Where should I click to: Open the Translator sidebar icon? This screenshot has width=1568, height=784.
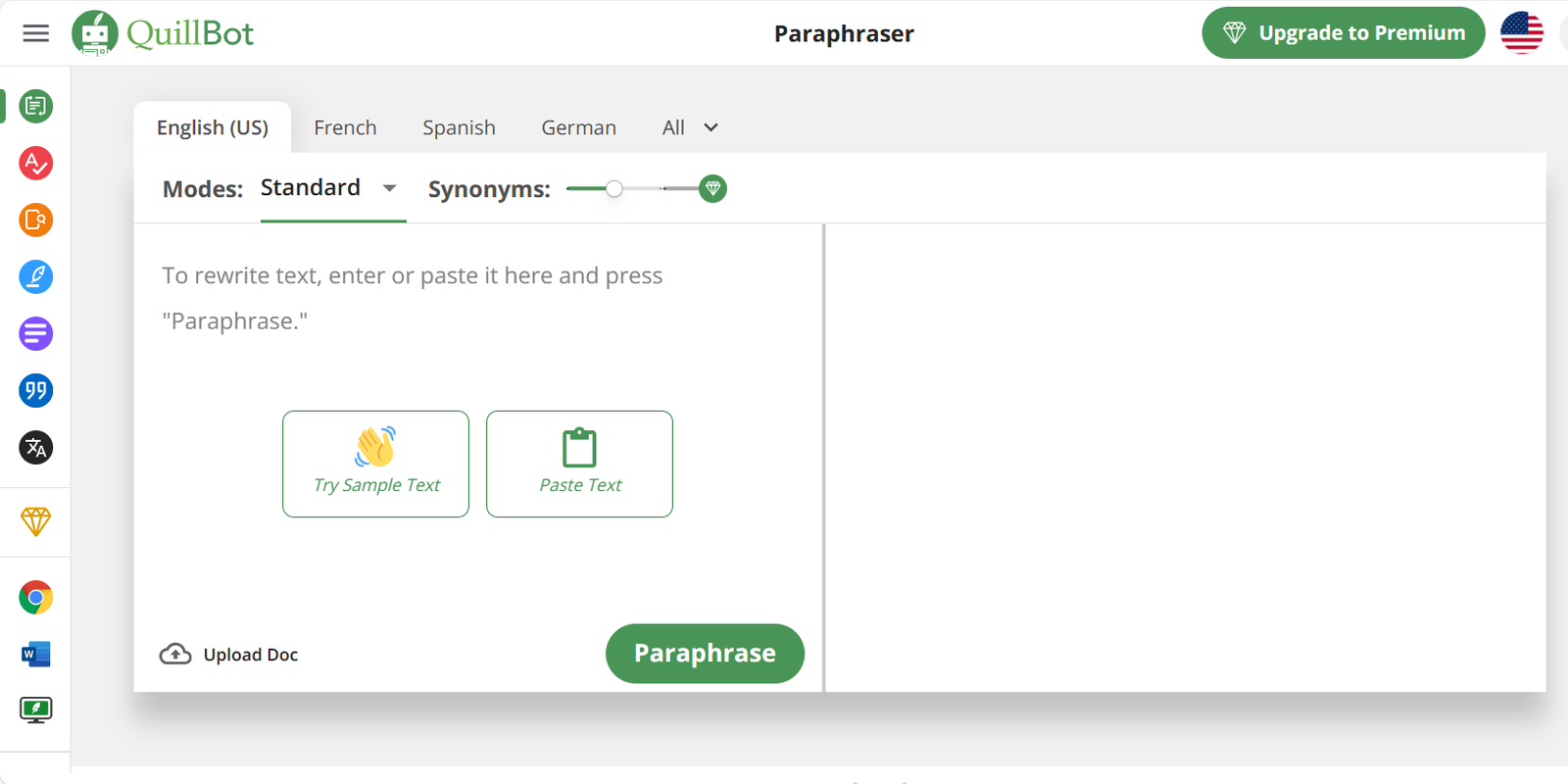[36, 448]
